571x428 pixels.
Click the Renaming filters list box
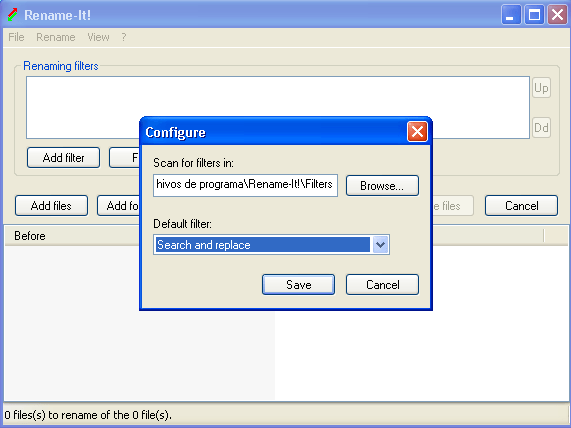click(x=277, y=107)
